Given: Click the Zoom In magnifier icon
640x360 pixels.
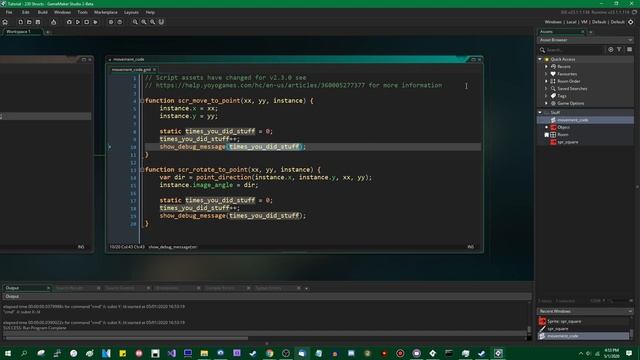Looking at the screenshot, I should click(152, 22).
